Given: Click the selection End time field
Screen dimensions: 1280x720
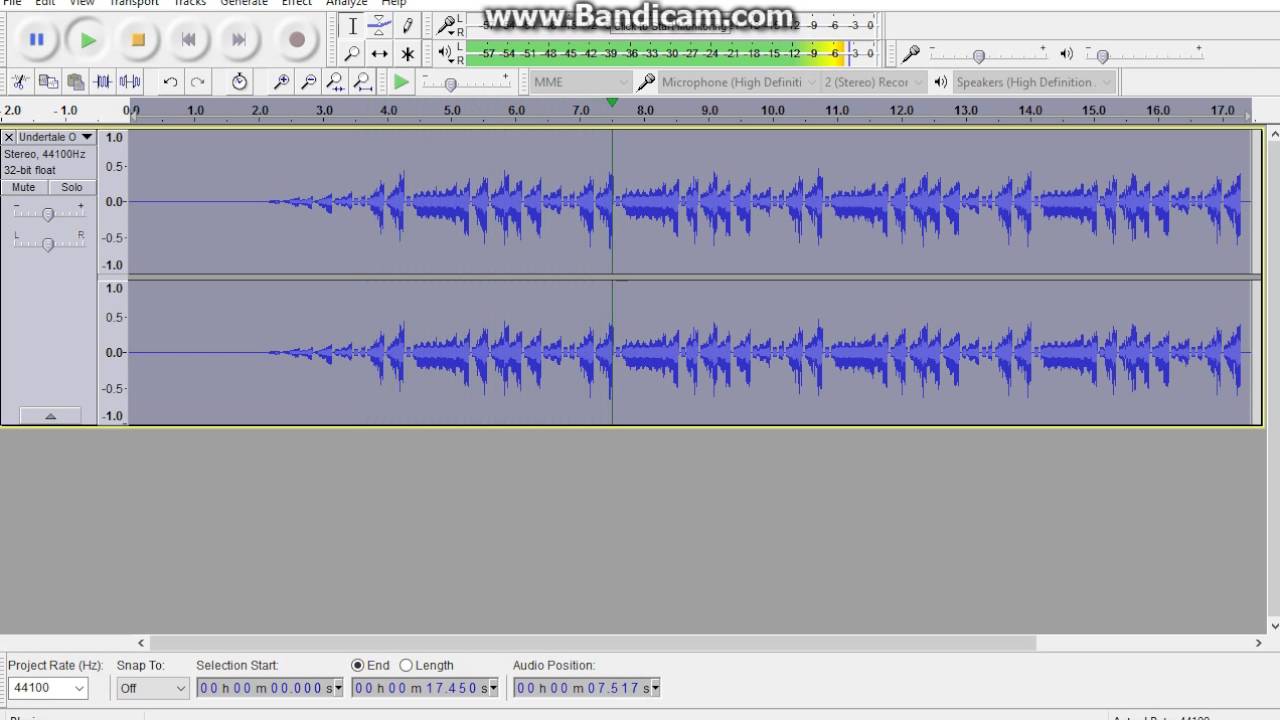Looking at the screenshot, I should tap(425, 688).
